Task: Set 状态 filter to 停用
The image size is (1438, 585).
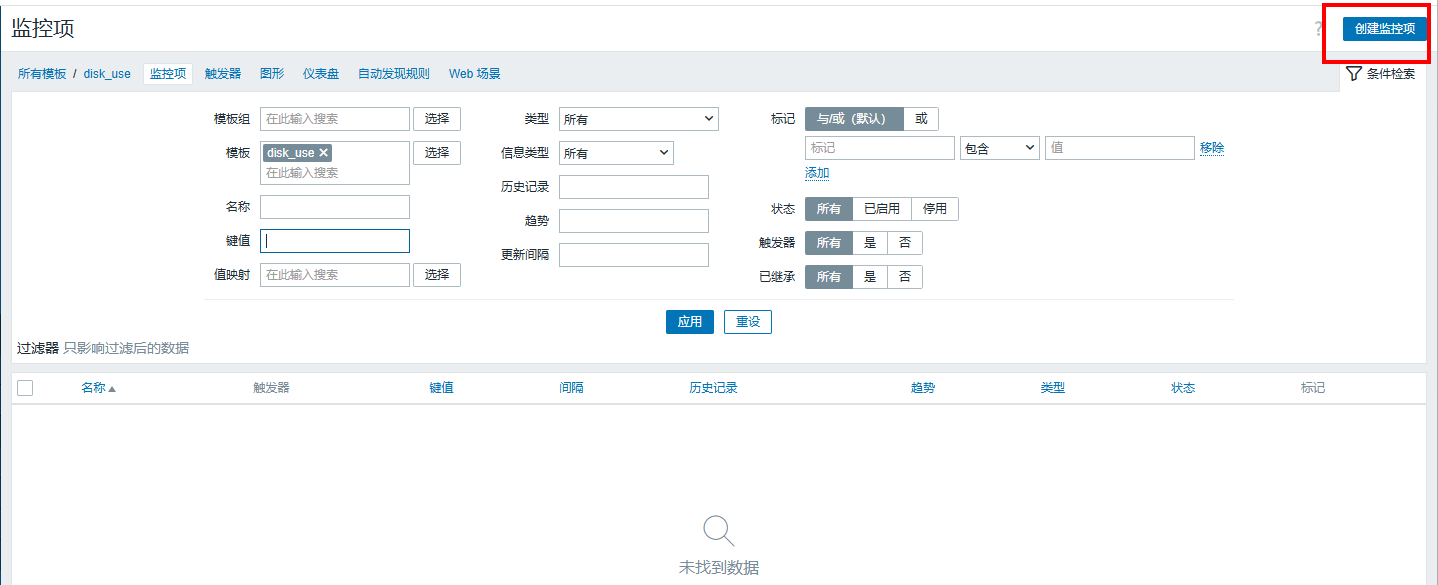Action: point(935,209)
